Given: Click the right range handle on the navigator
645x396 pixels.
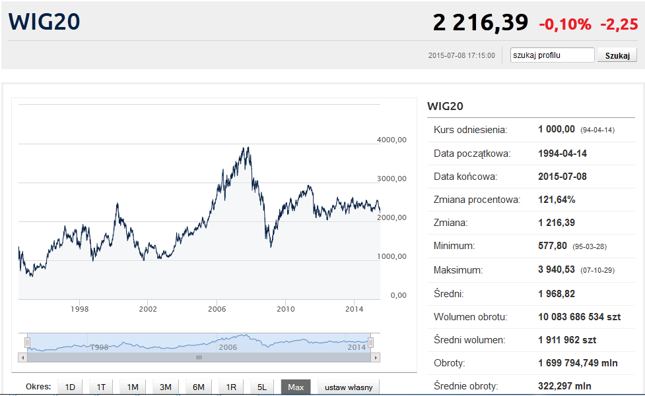Looking at the screenshot, I should tap(371, 342).
